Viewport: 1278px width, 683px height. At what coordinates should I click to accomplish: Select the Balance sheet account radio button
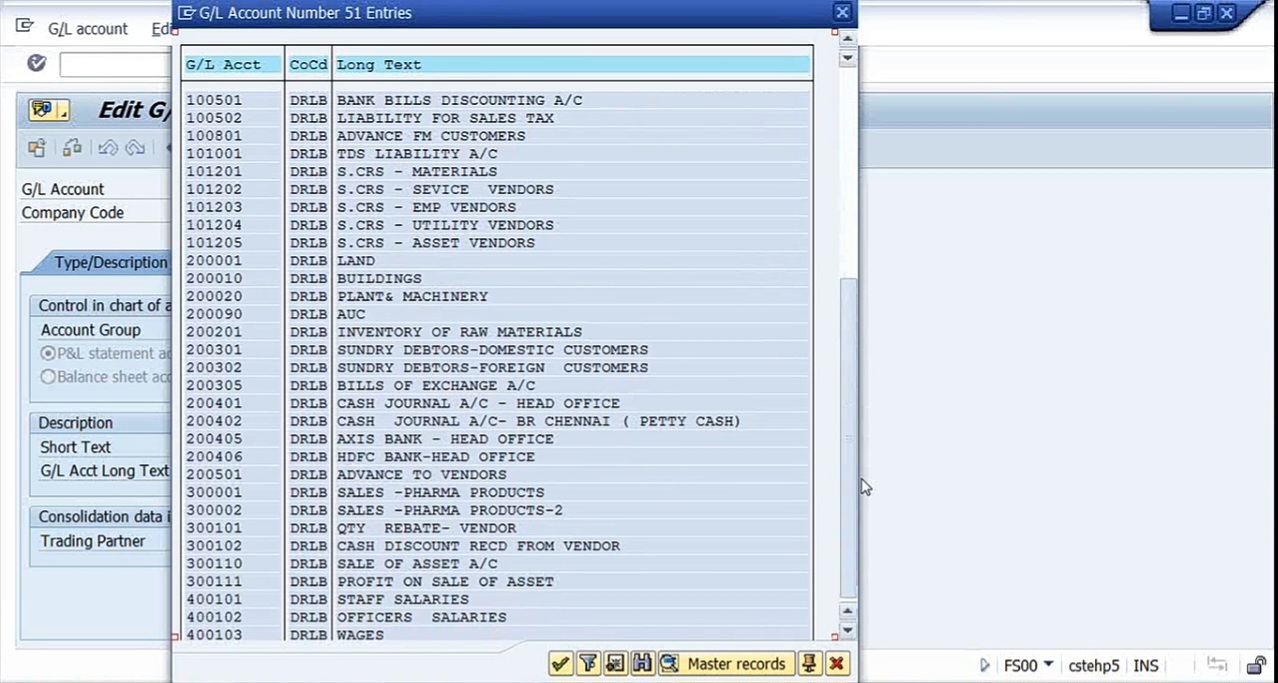coord(48,377)
